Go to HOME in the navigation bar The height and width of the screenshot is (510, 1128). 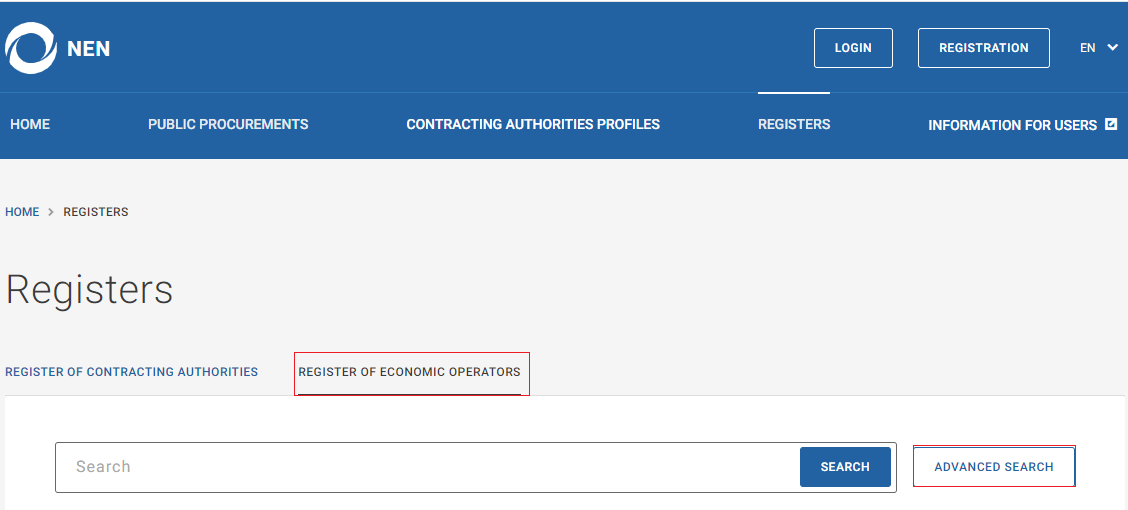tap(30, 125)
